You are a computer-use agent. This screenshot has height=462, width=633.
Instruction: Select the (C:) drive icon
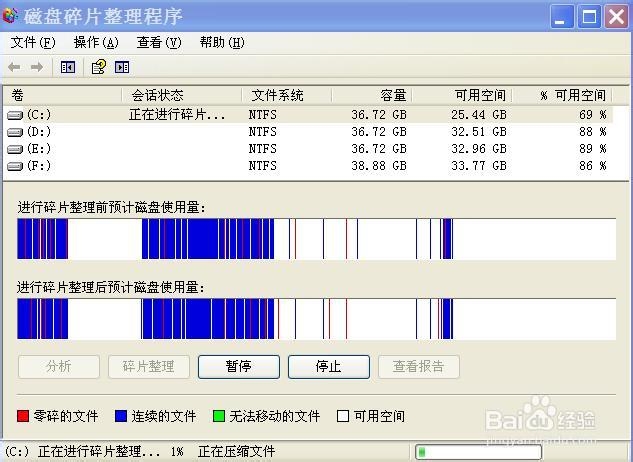click(15, 116)
